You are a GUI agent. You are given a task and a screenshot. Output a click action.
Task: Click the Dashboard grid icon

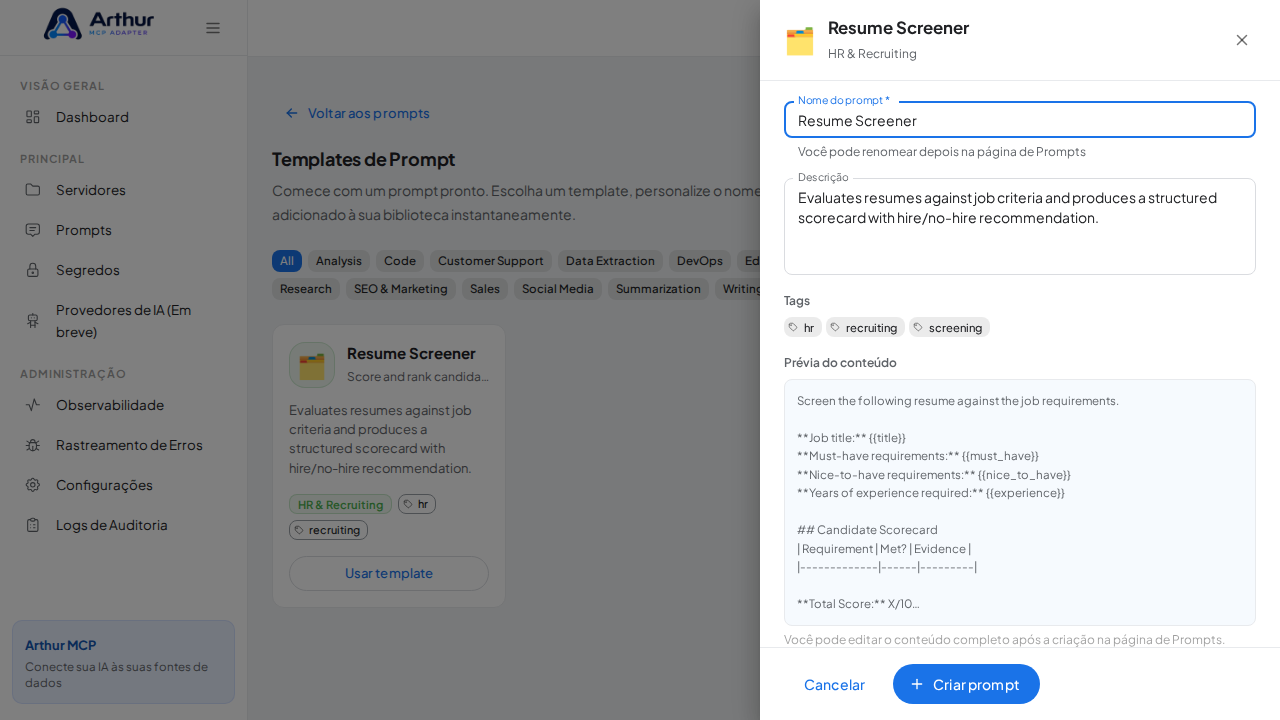(33, 117)
